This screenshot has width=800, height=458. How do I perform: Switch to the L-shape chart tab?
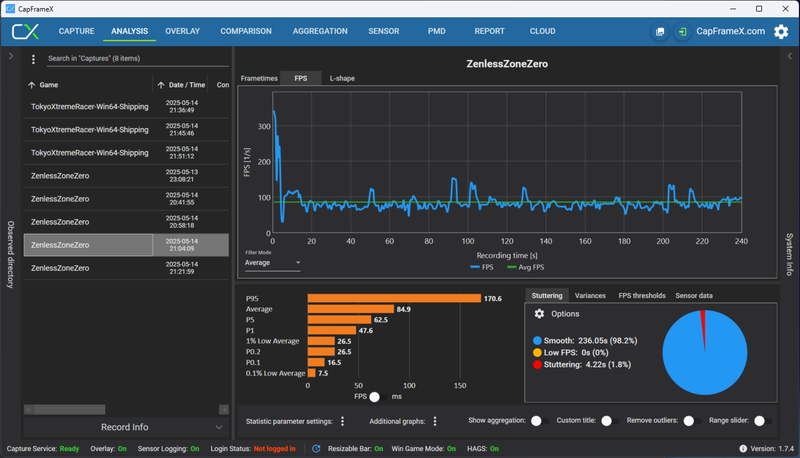(342, 78)
